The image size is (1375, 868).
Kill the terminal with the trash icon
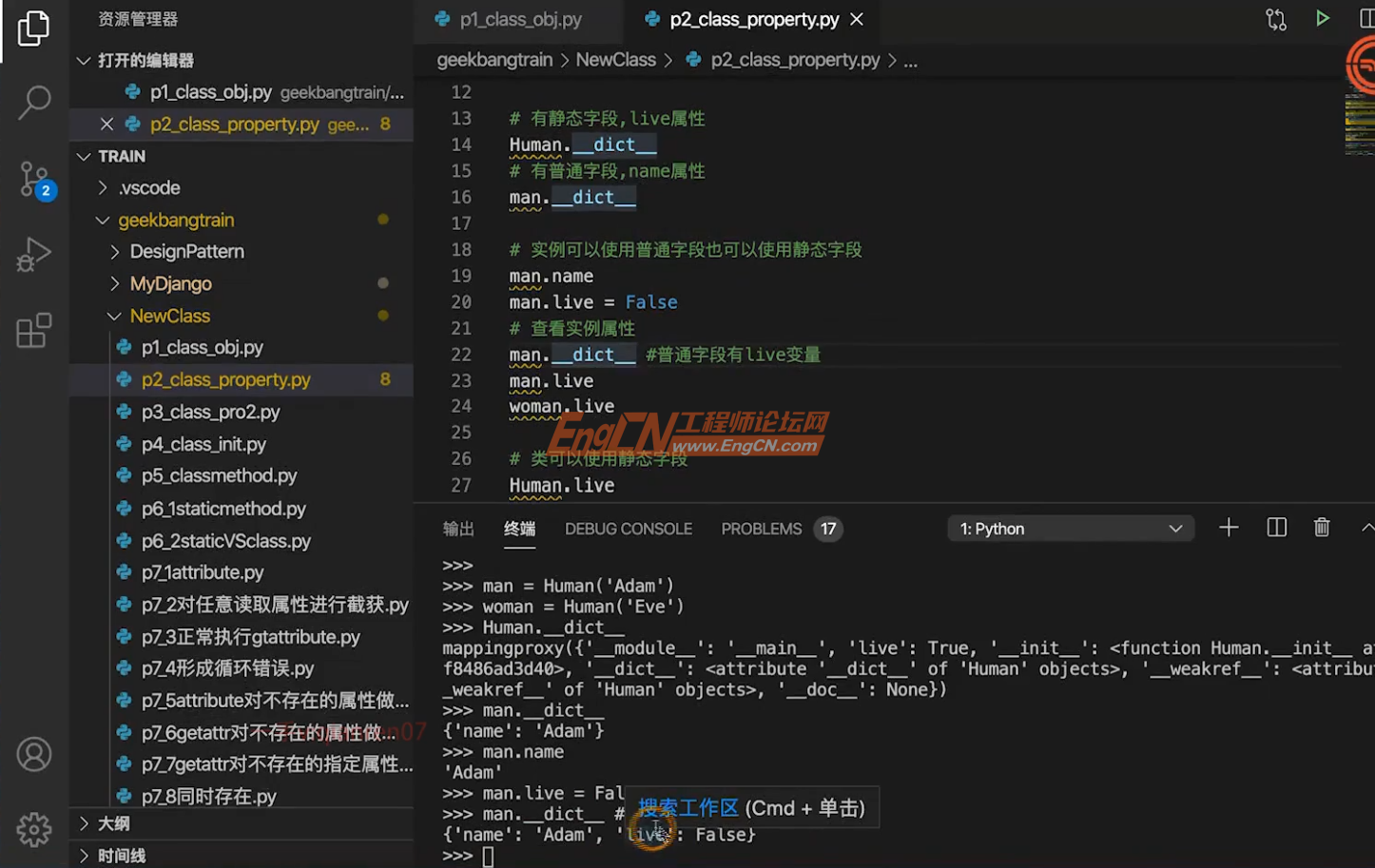pyautogui.click(x=1322, y=527)
